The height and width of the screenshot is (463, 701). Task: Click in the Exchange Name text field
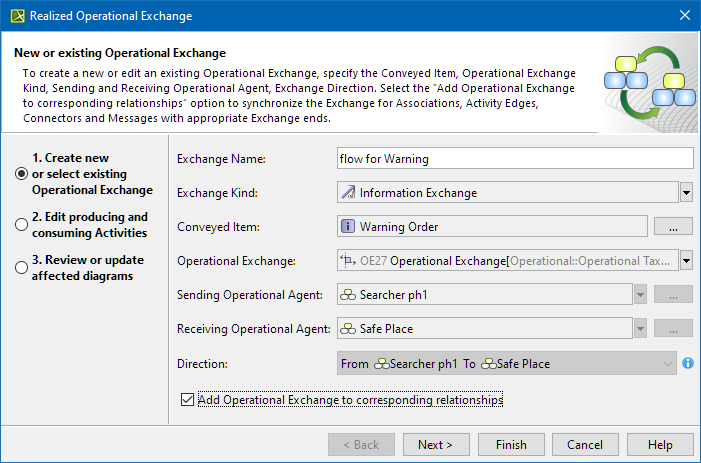point(515,158)
